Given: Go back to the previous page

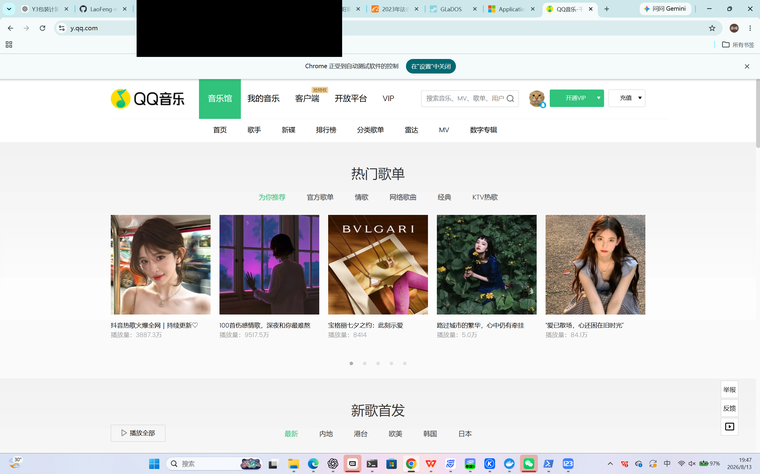Looking at the screenshot, I should (11, 28).
